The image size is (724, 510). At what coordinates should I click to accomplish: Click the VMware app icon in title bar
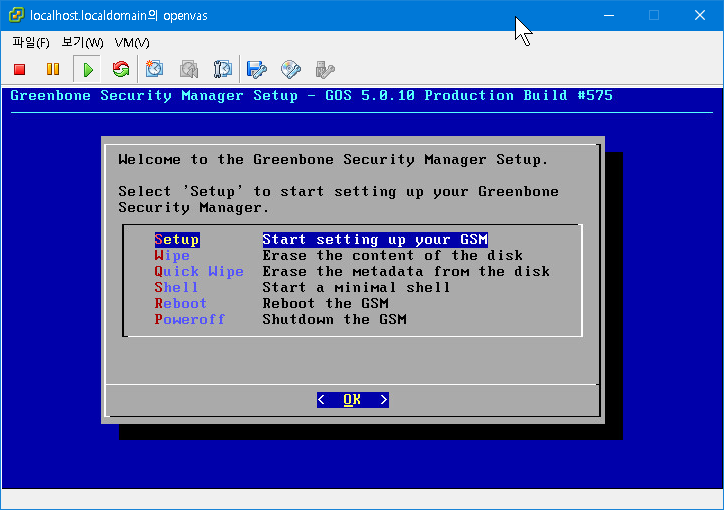pos(16,15)
